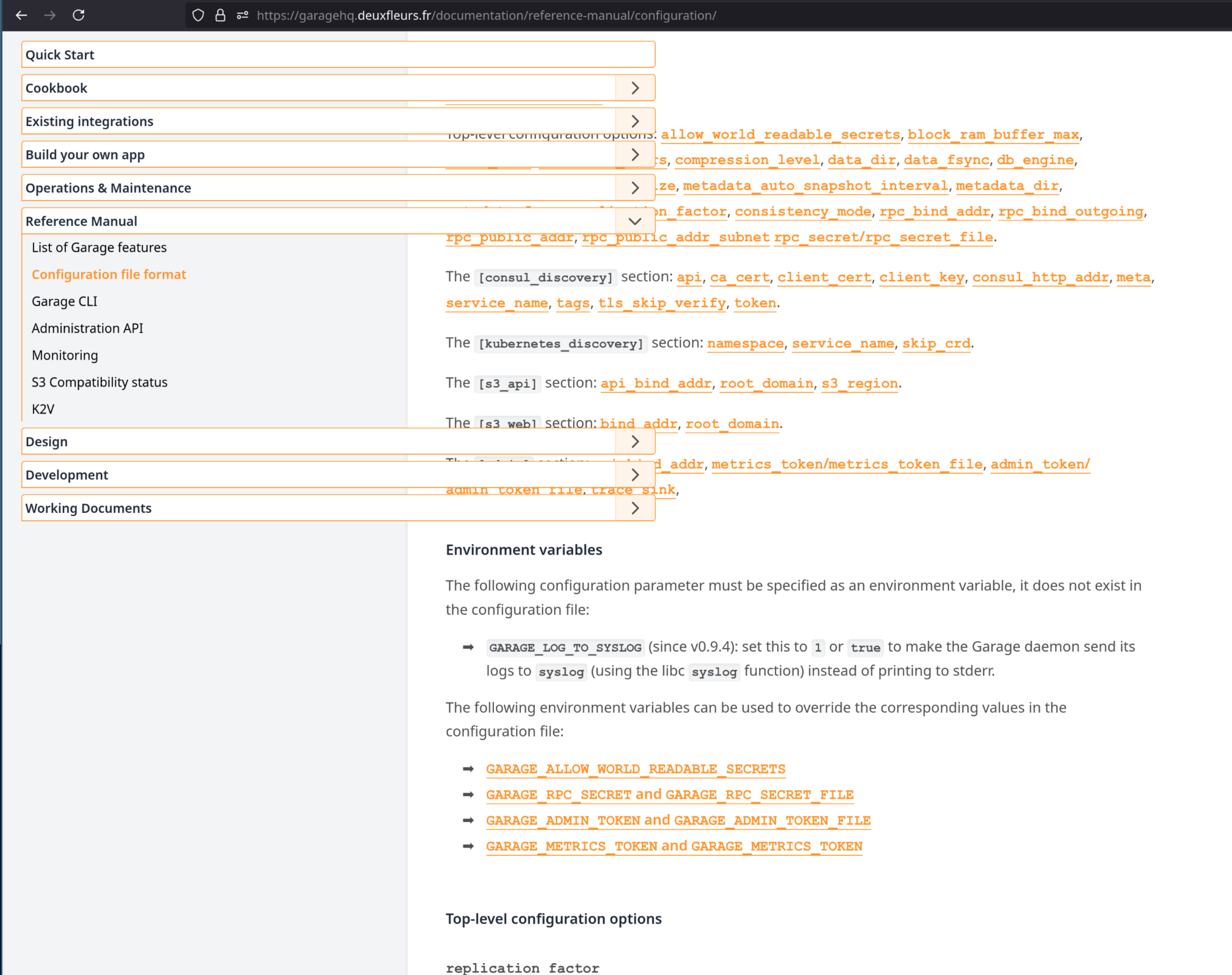Follow data_fsync link
The image size is (1232, 975).
pyautogui.click(x=947, y=161)
